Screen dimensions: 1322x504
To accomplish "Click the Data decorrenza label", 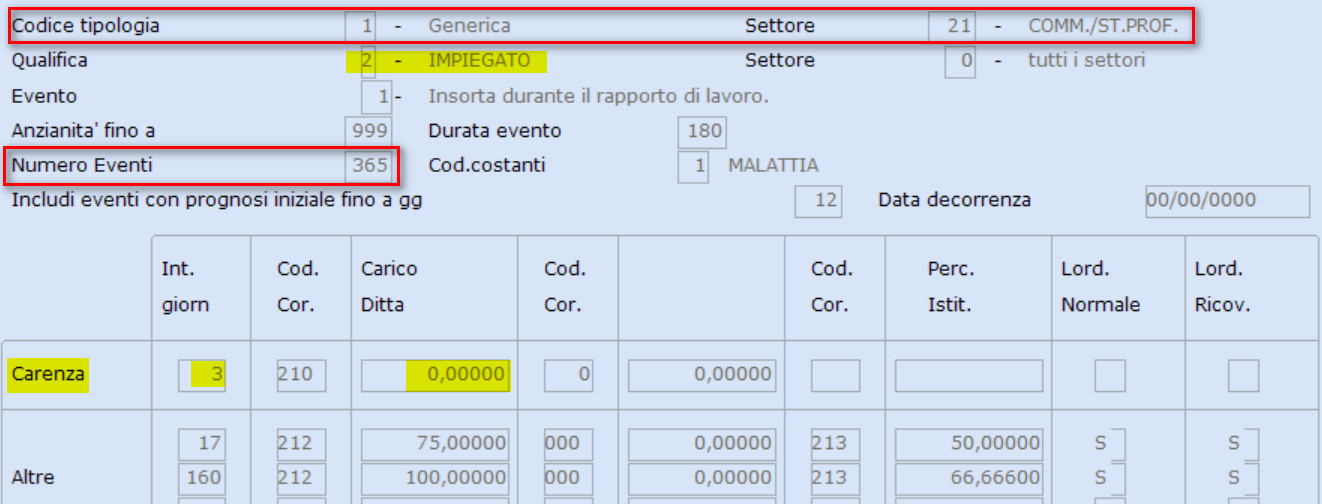I will 955,200.
